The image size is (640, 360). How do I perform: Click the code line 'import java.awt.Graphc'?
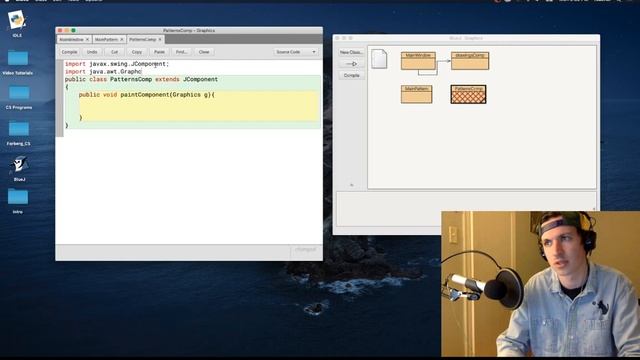coord(103,72)
